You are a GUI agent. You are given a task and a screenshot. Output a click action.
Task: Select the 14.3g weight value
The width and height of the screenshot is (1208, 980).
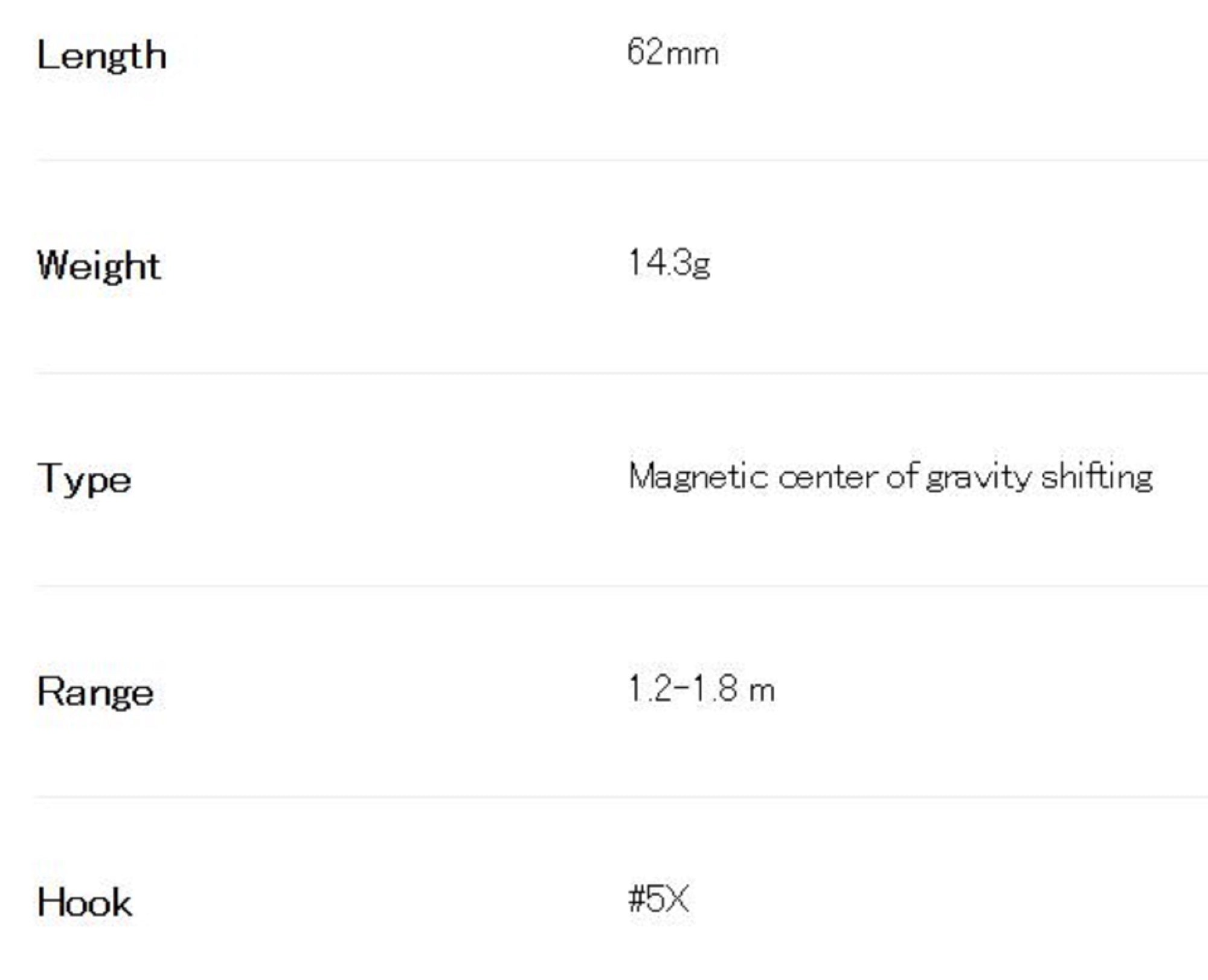coord(669,263)
